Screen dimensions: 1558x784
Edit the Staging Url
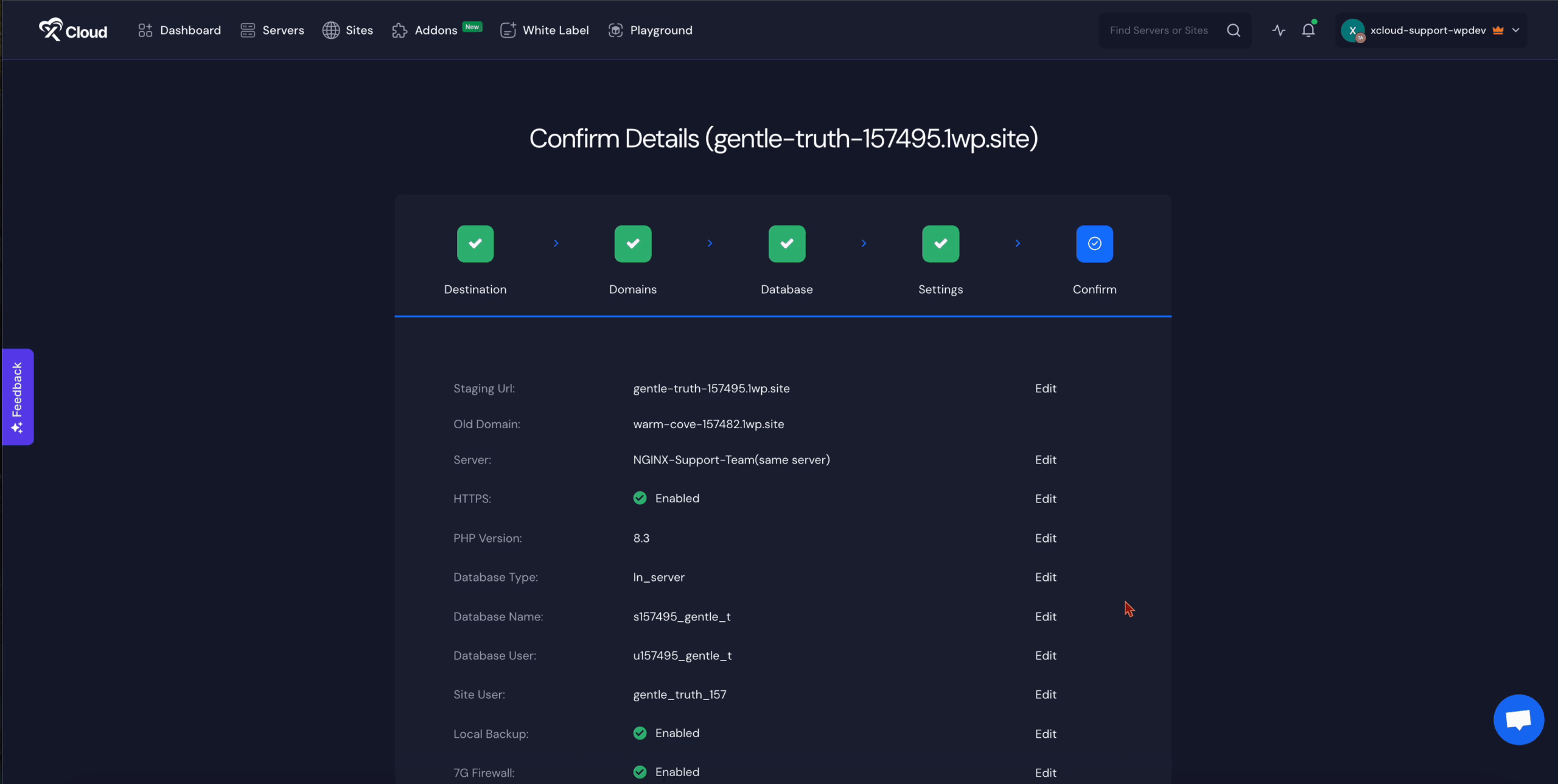[x=1045, y=388]
